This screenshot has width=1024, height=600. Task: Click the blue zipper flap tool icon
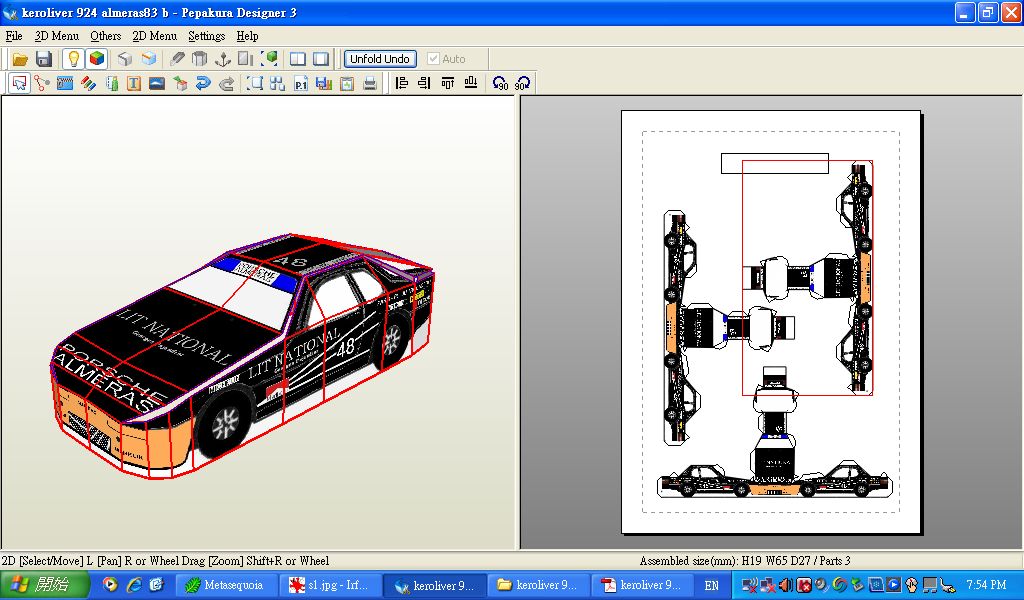(x=65, y=84)
